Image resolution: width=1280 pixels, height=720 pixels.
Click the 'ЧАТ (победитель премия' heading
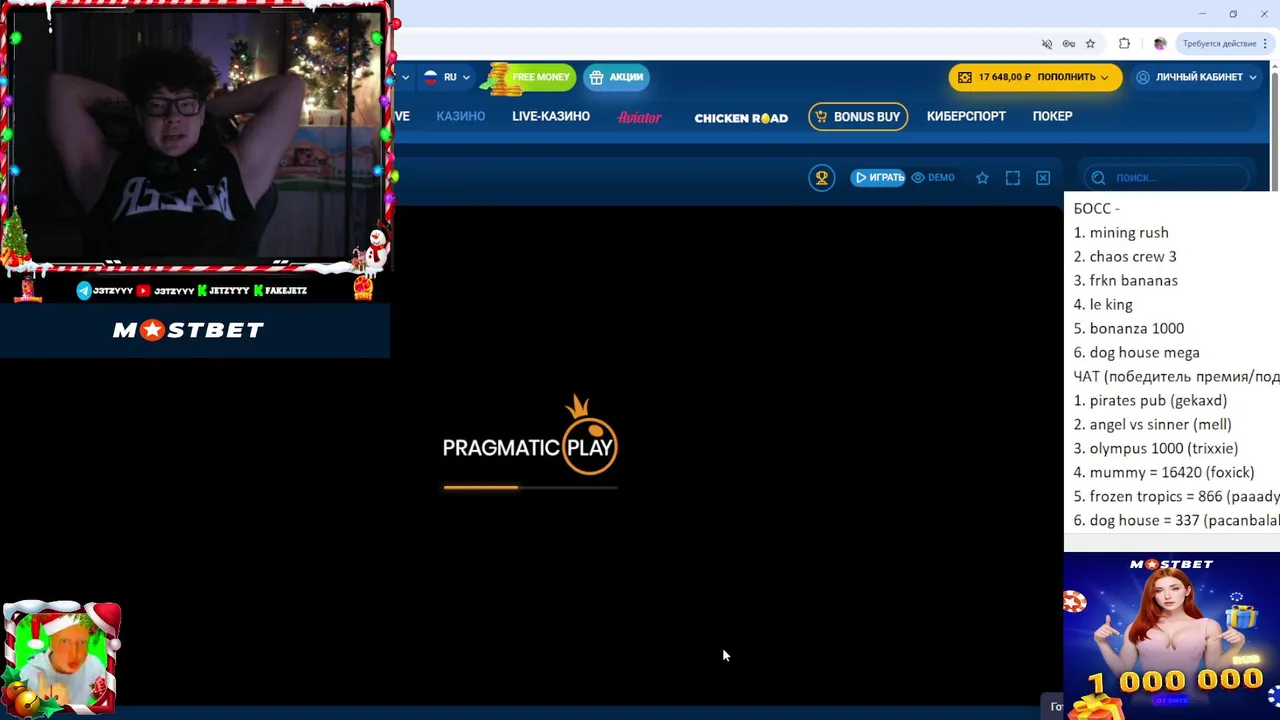[x=1176, y=376]
